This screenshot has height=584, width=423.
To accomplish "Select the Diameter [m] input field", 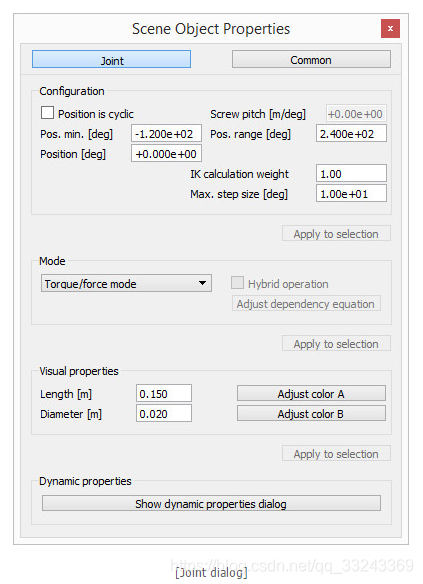I will click(164, 414).
